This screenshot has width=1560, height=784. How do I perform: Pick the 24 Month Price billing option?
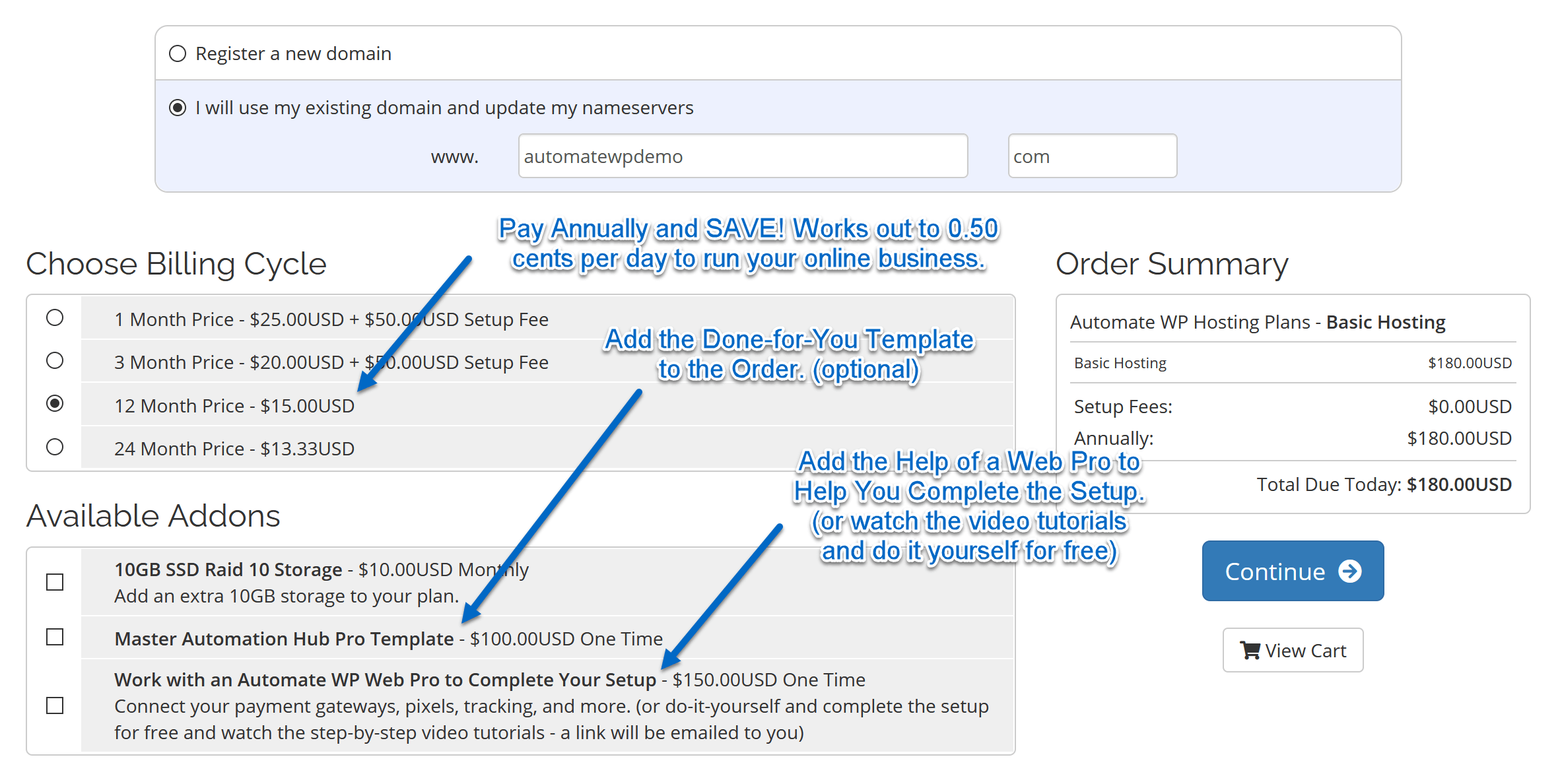[55, 447]
